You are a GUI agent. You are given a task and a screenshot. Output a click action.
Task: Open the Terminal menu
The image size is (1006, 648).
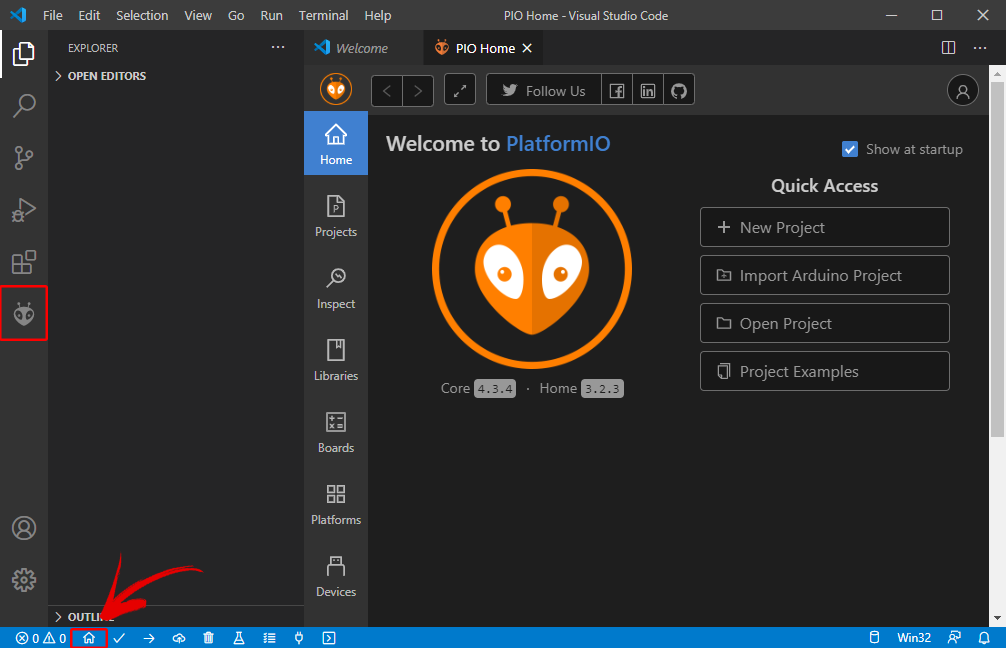click(323, 15)
